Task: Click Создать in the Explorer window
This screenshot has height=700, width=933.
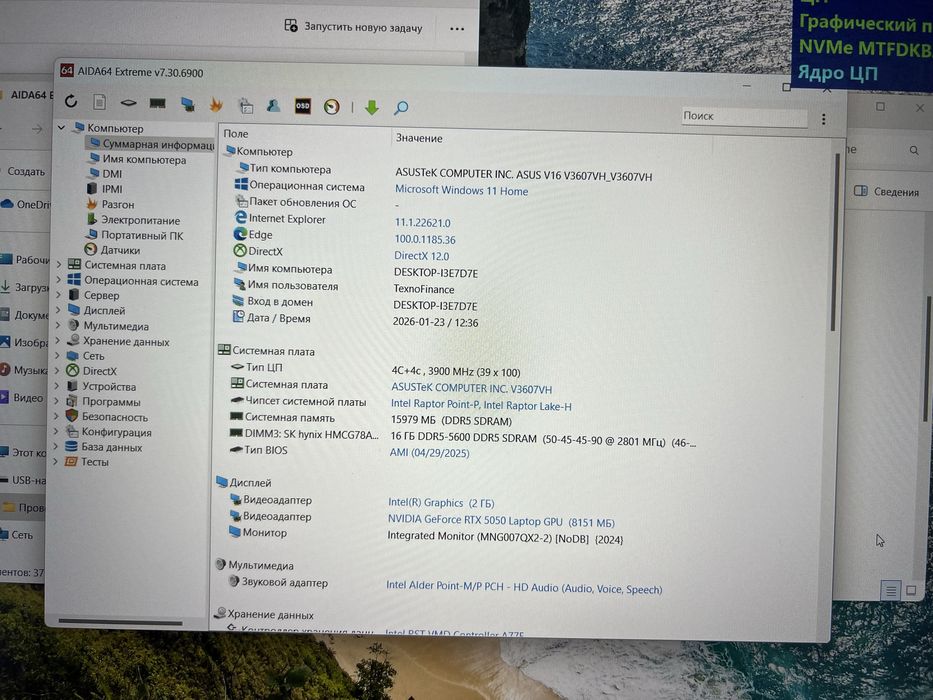Action: point(26,171)
